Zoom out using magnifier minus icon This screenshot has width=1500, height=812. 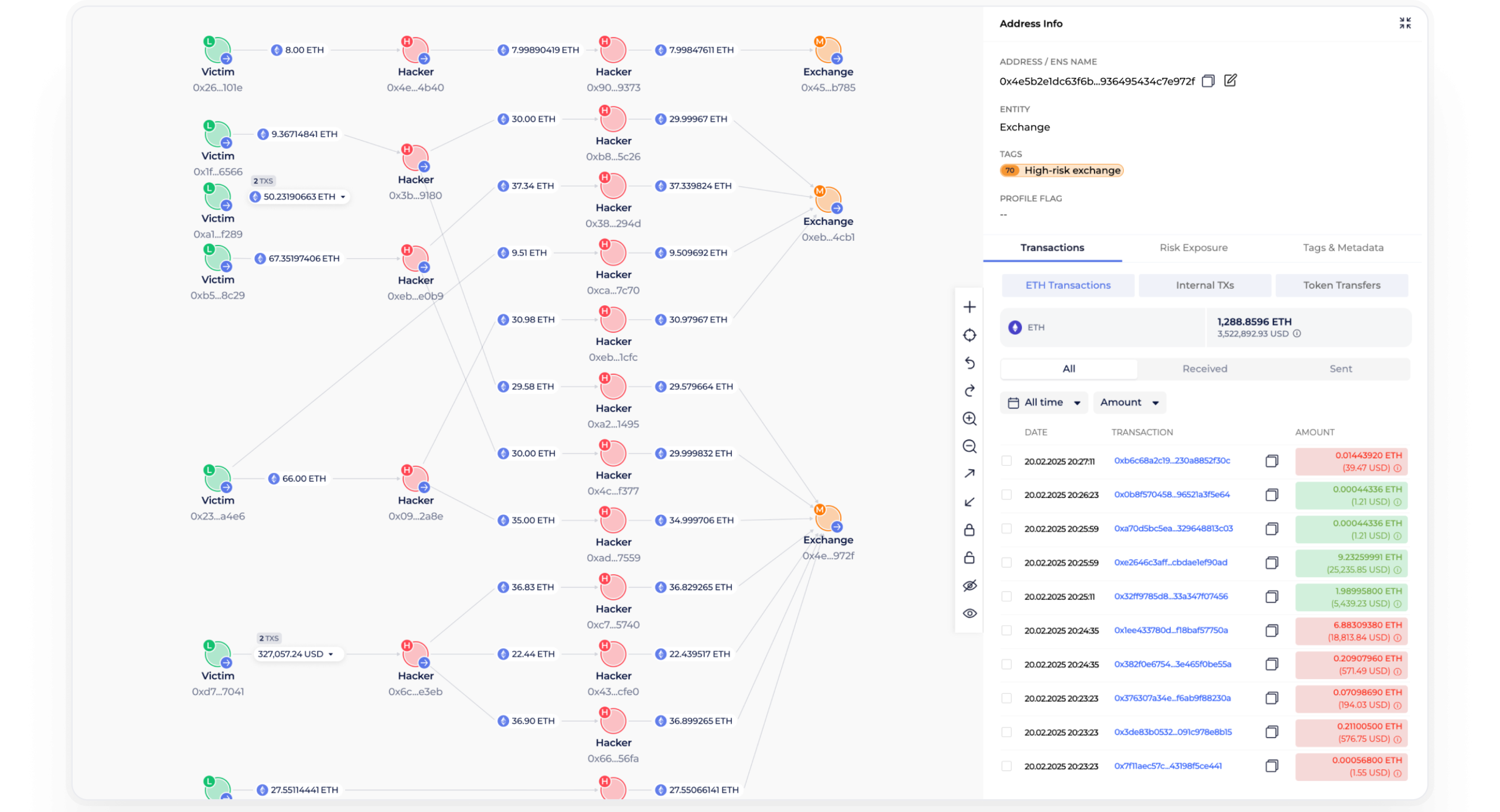click(x=970, y=446)
